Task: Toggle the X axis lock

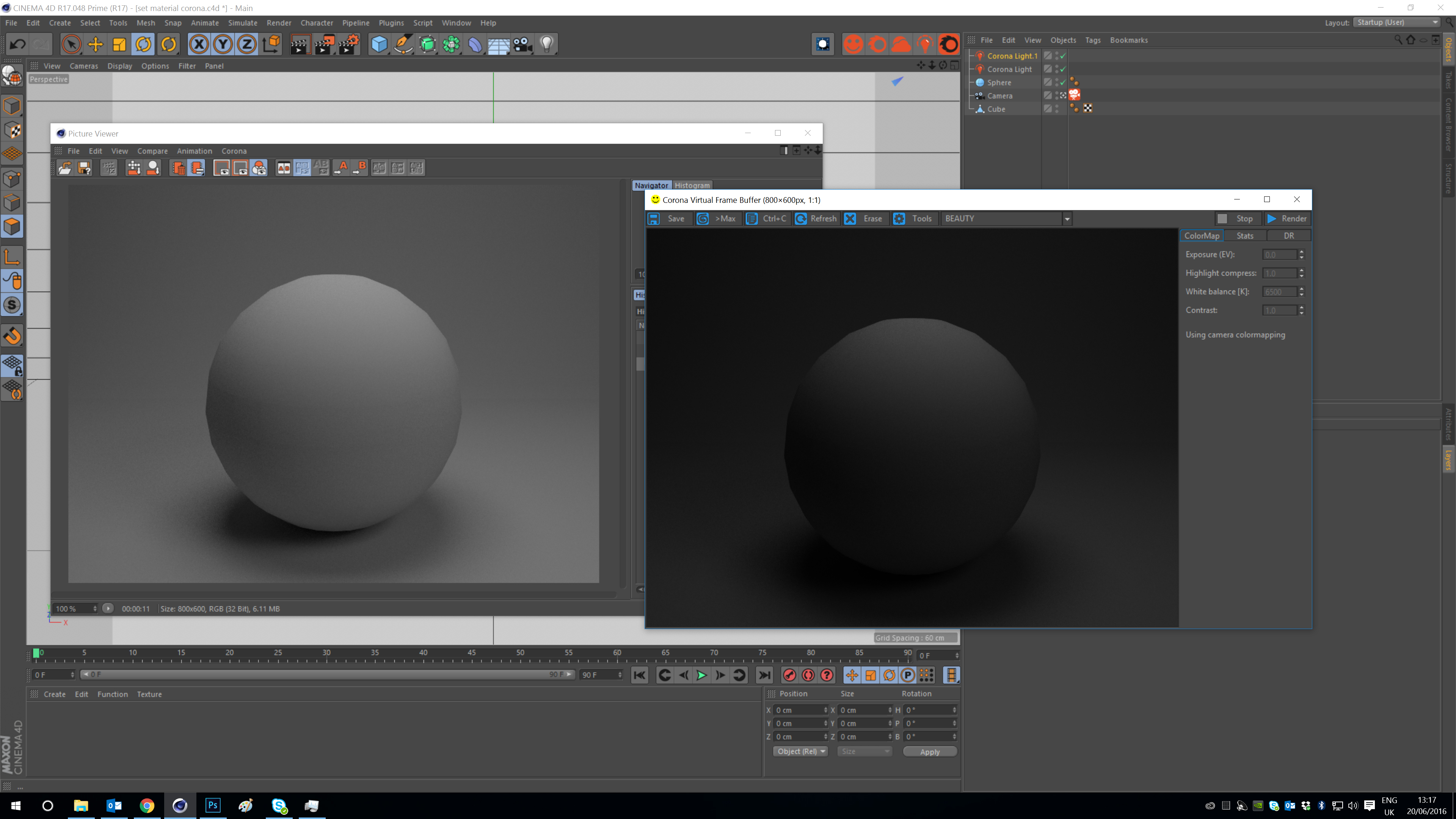Action: click(x=198, y=44)
